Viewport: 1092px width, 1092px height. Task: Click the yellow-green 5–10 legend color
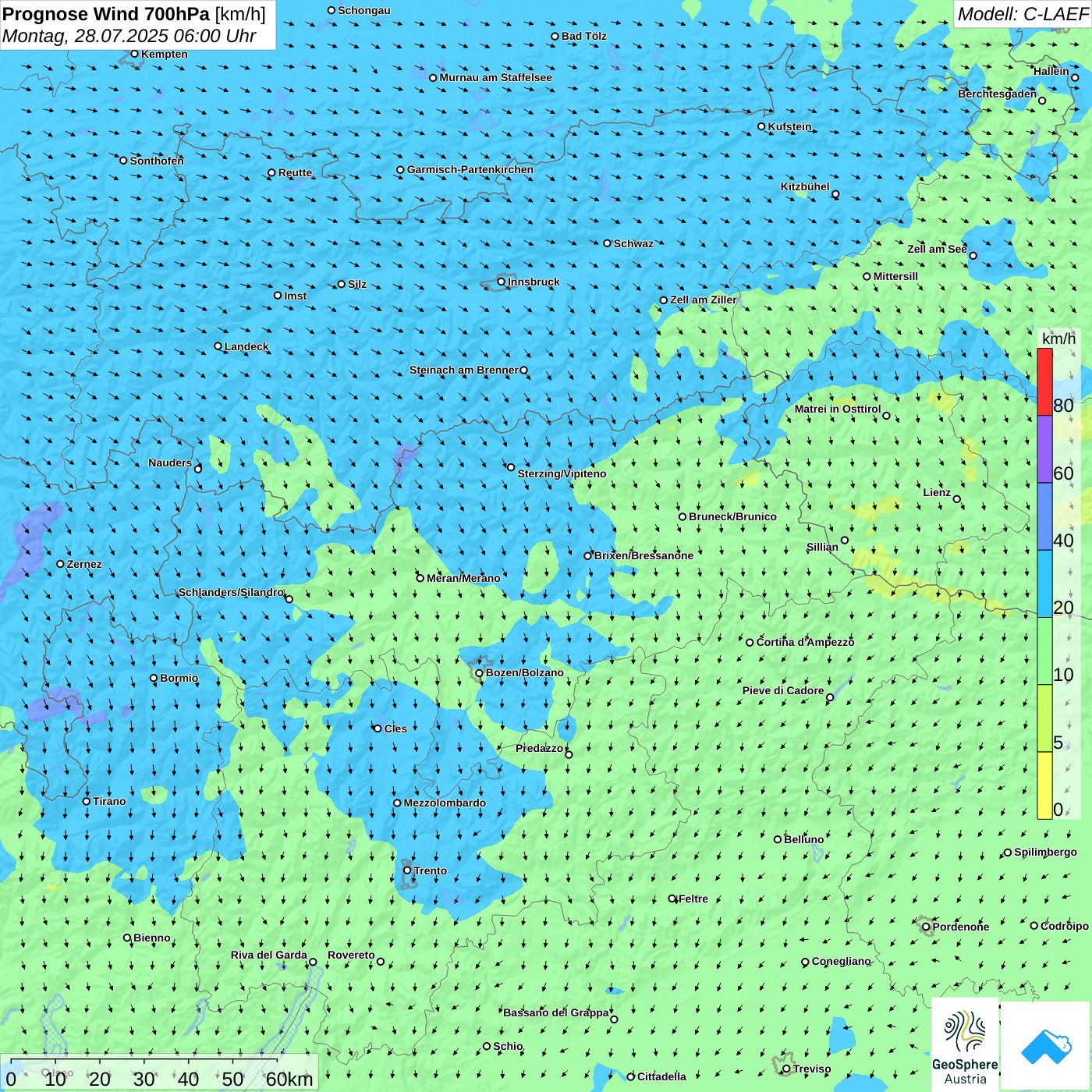[x=1044, y=718]
